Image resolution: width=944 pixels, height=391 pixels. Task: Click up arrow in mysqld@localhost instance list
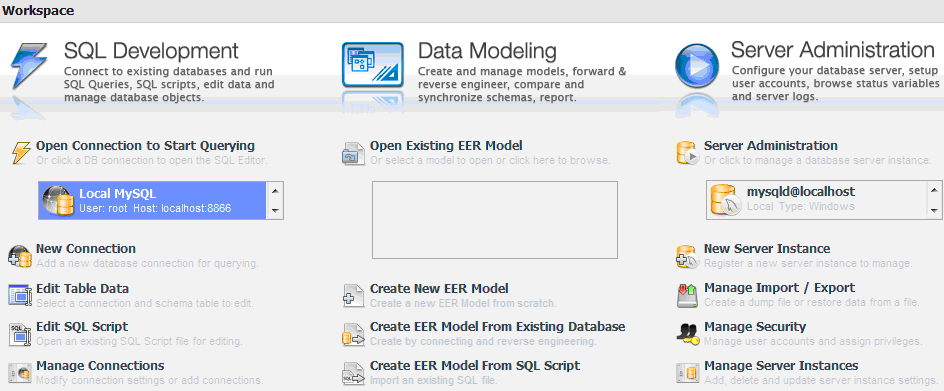(934, 190)
